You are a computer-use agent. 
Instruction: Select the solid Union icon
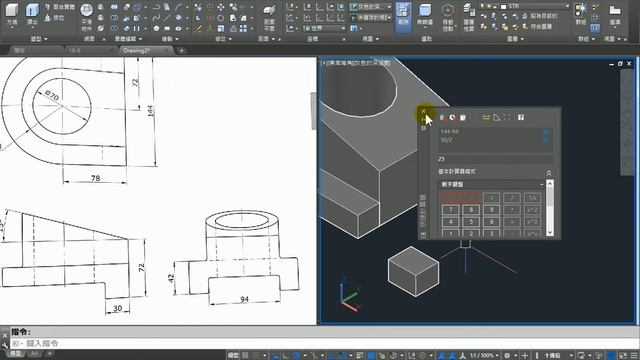pyautogui.click(x=114, y=7)
